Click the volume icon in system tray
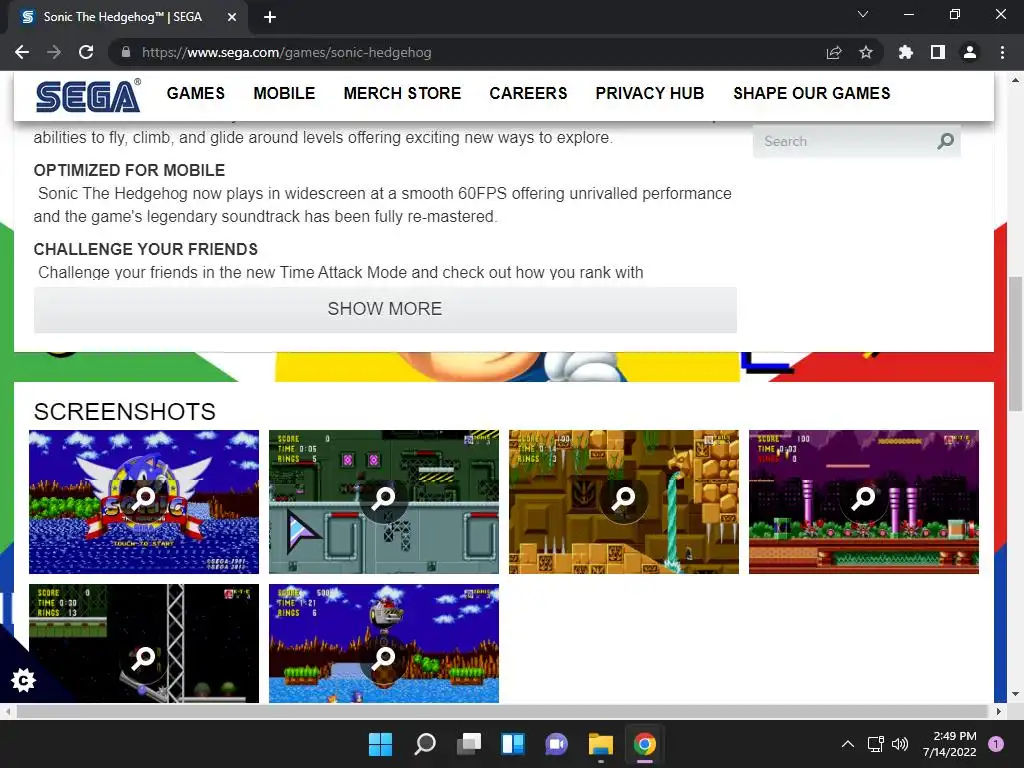This screenshot has height=768, width=1024. [x=900, y=744]
